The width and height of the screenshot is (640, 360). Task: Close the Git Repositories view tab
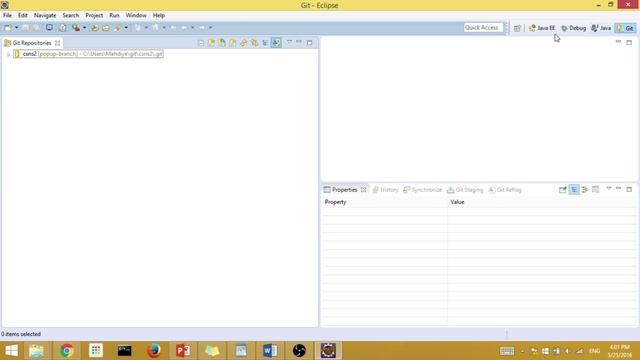pyautogui.click(x=58, y=43)
